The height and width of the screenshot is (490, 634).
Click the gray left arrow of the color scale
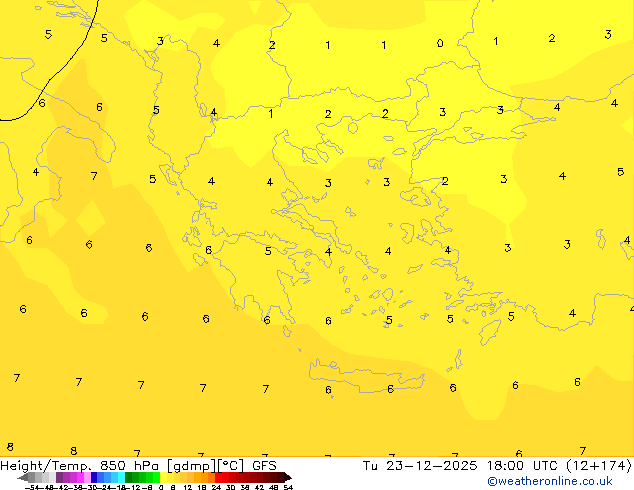(x=23, y=477)
